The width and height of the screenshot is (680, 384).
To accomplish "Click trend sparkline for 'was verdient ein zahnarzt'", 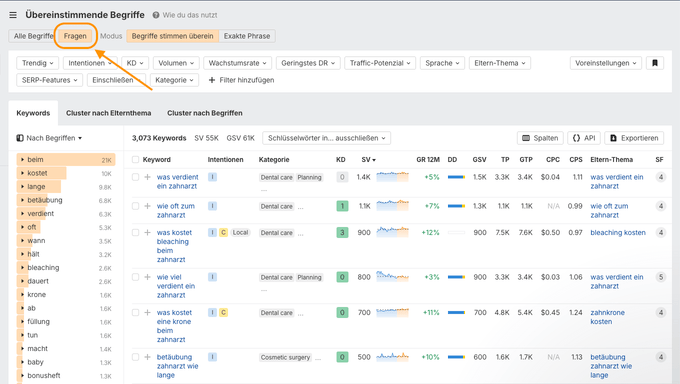I will [x=392, y=177].
